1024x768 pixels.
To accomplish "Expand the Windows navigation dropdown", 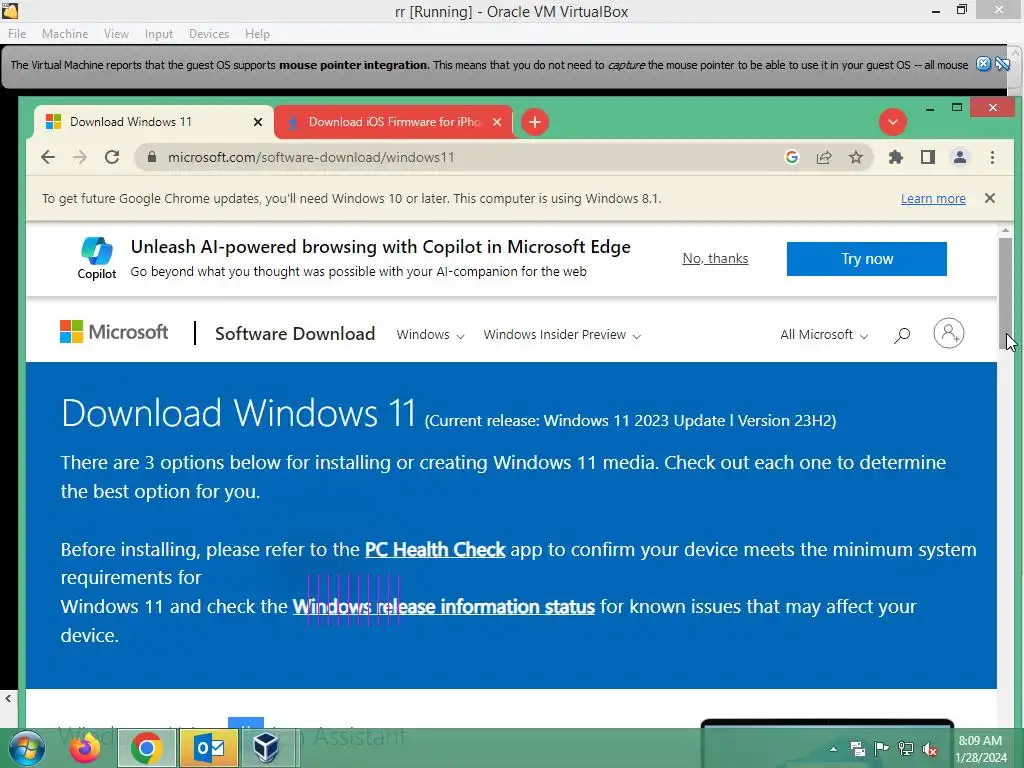I will [430, 335].
